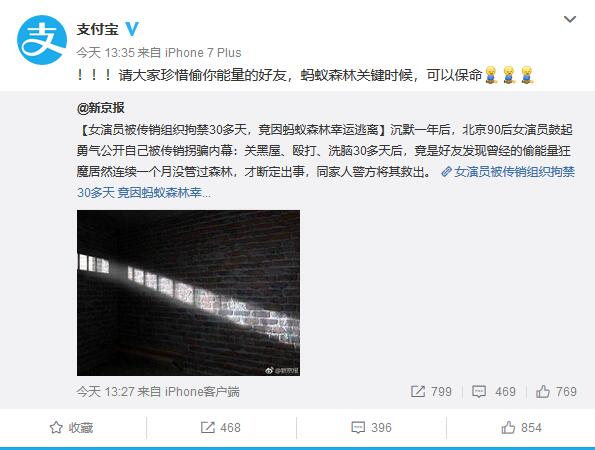Toggle the thumbs-up like showing 854
The height and width of the screenshot is (450, 595).
coord(521,428)
